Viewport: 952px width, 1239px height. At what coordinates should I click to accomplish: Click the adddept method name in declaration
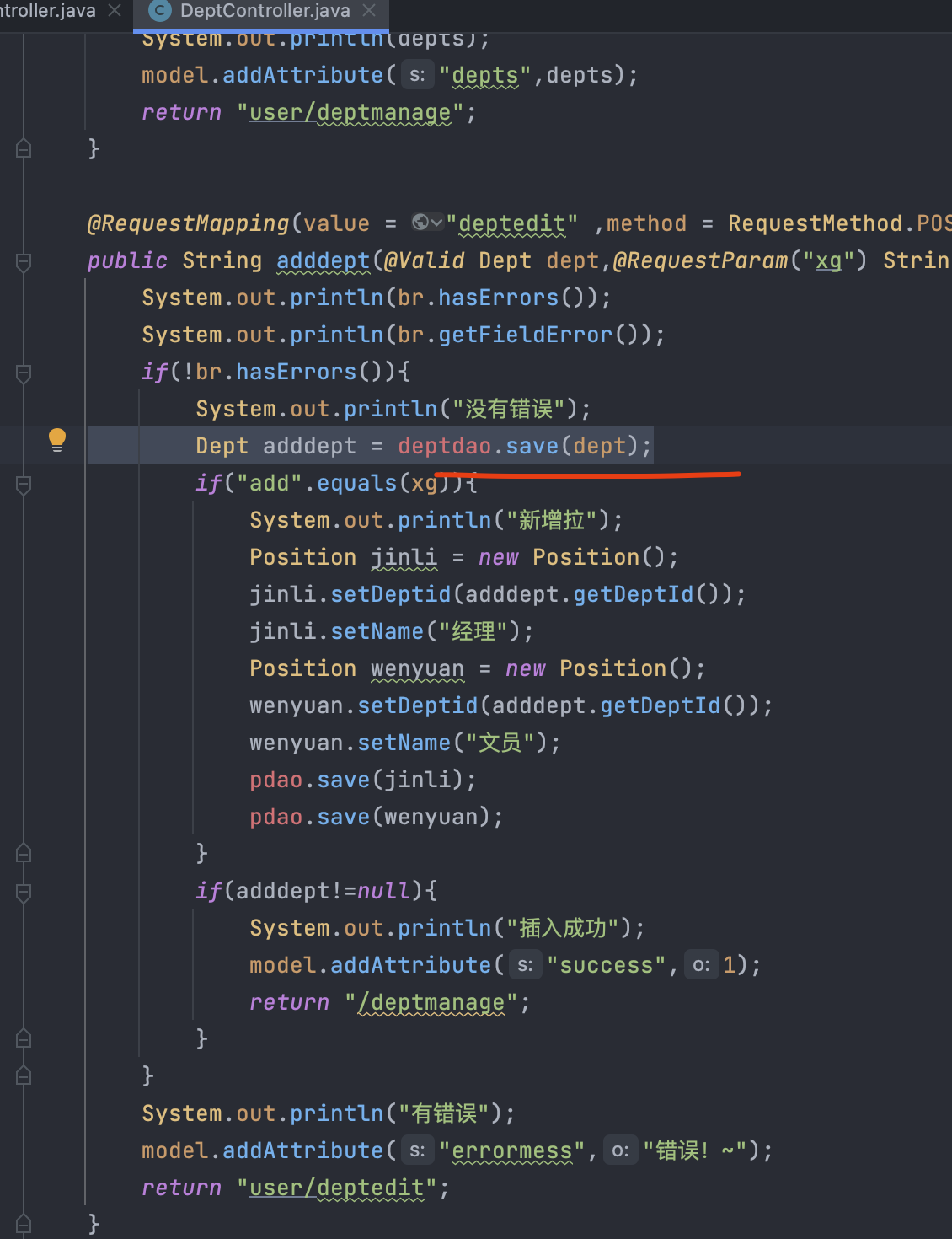coord(323,261)
